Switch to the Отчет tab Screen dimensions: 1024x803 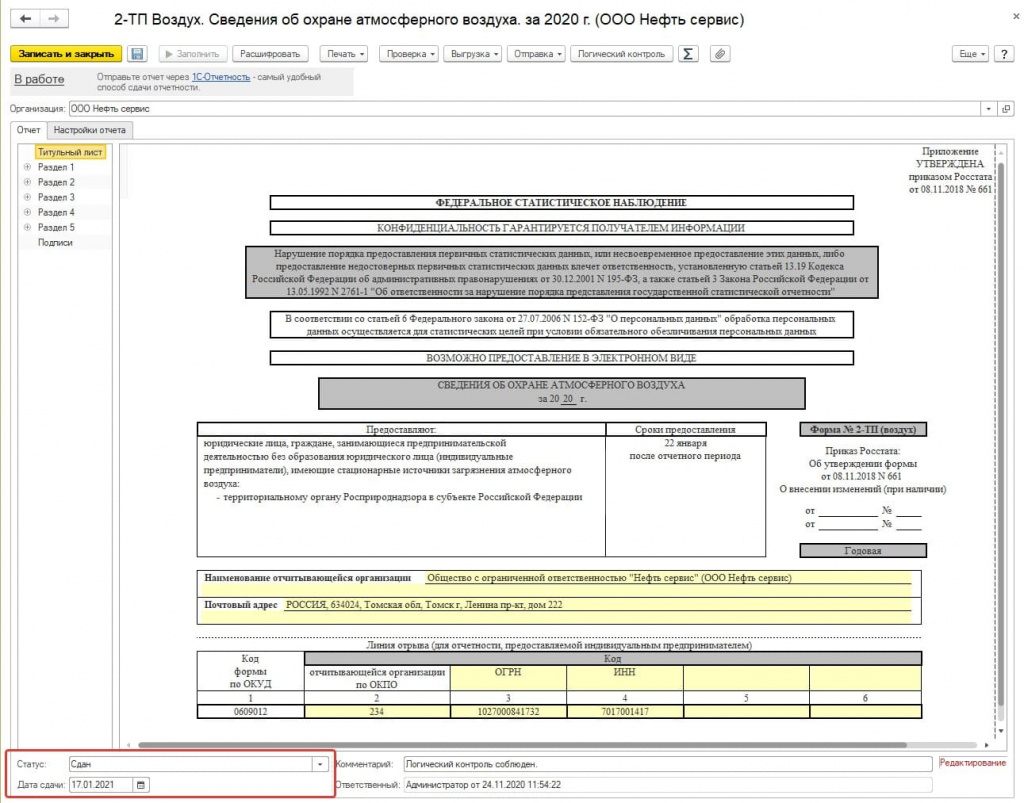[x=29, y=130]
